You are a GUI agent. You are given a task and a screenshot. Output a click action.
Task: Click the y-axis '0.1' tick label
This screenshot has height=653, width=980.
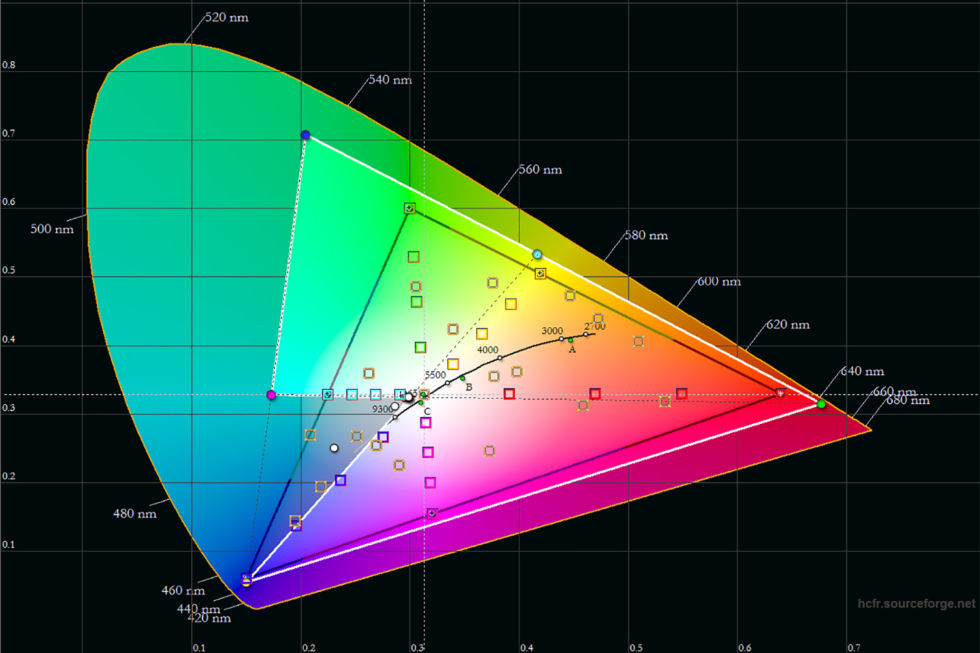(8, 544)
